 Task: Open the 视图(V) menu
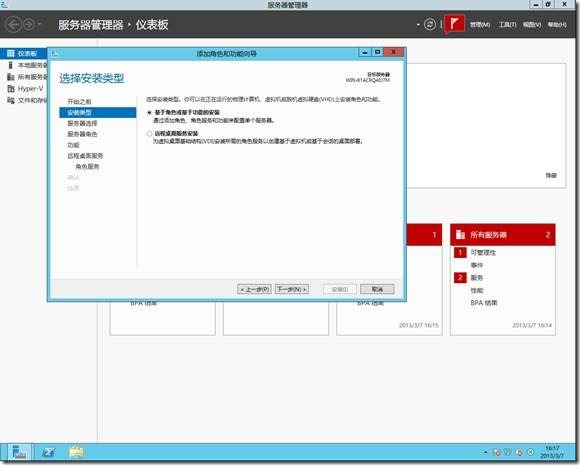532,25
